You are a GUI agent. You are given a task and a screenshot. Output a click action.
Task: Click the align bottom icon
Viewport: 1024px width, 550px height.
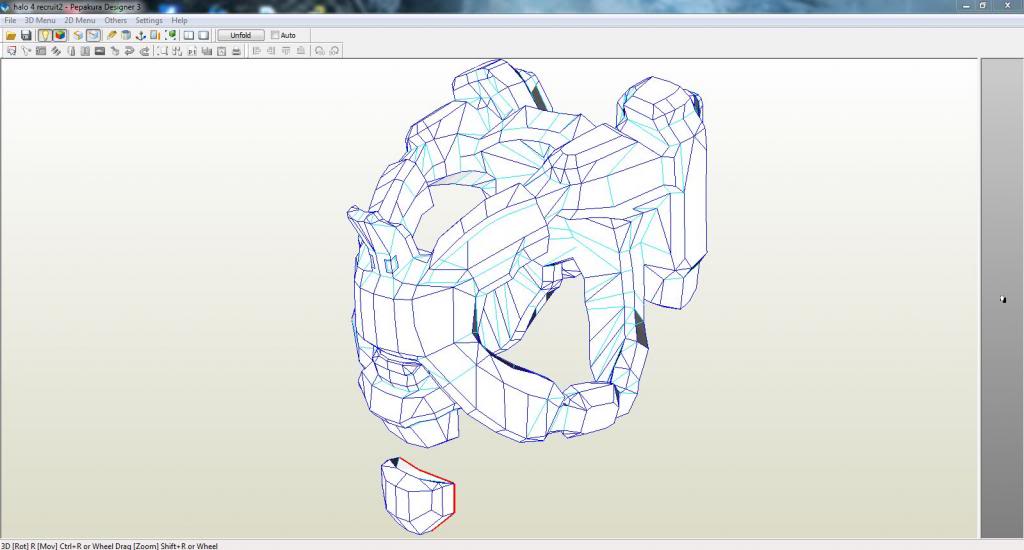point(300,51)
